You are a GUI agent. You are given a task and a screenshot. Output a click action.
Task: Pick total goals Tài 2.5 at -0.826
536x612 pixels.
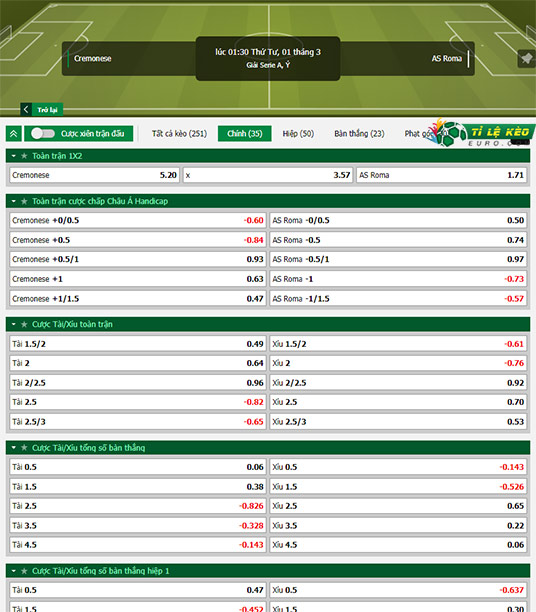[x=138, y=506]
